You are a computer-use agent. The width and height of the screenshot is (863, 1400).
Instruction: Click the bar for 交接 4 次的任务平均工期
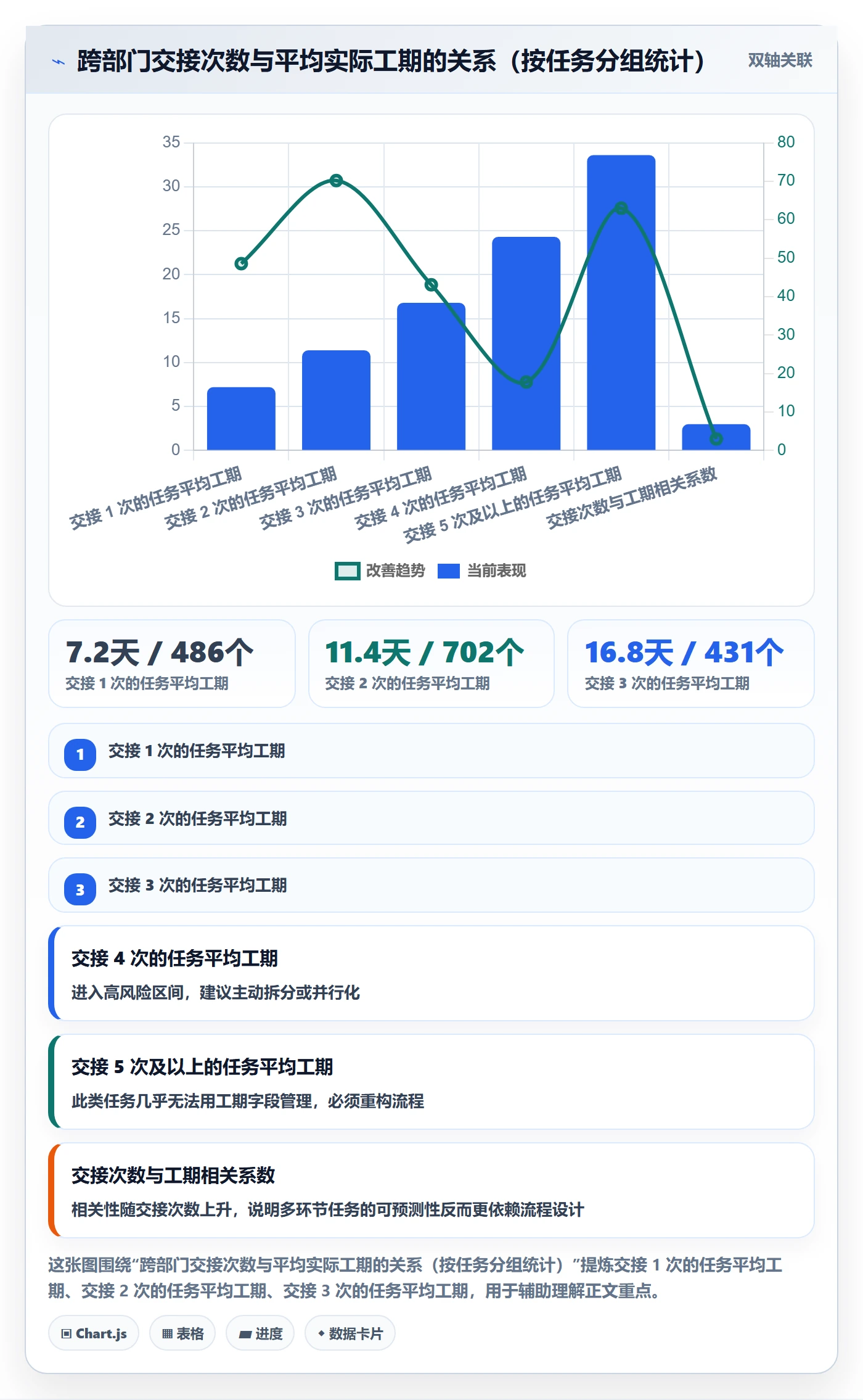(526, 344)
